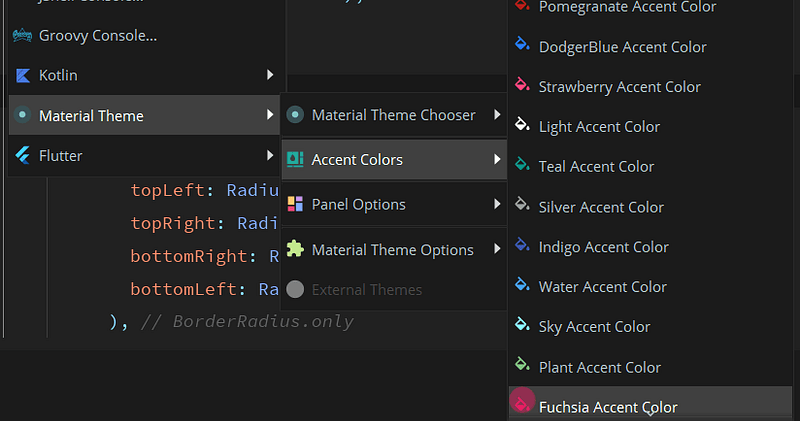Expand the Kotlin submenu arrow
800x421 pixels.
270,75
